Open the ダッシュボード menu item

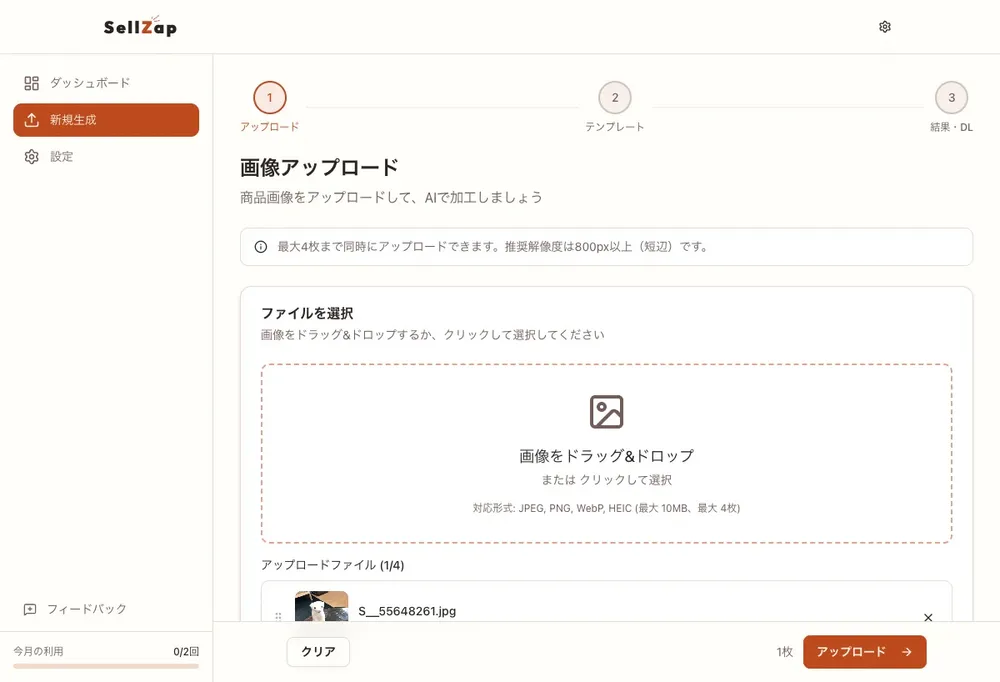(x=88, y=83)
